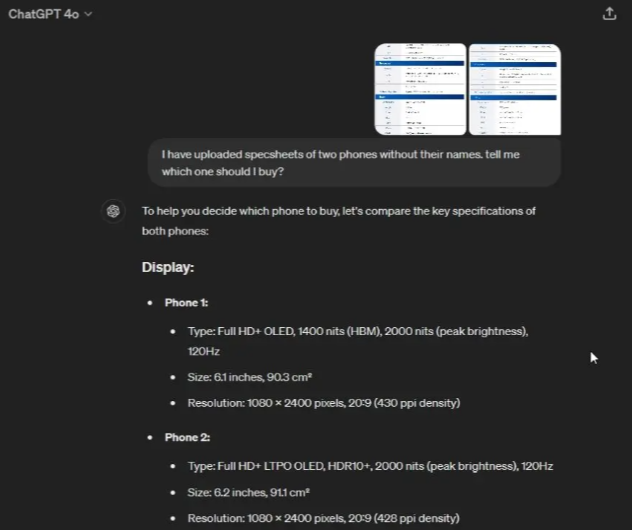
Task: Open the second uploaded specsheet thumbnail
Action: pyautogui.click(x=514, y=89)
